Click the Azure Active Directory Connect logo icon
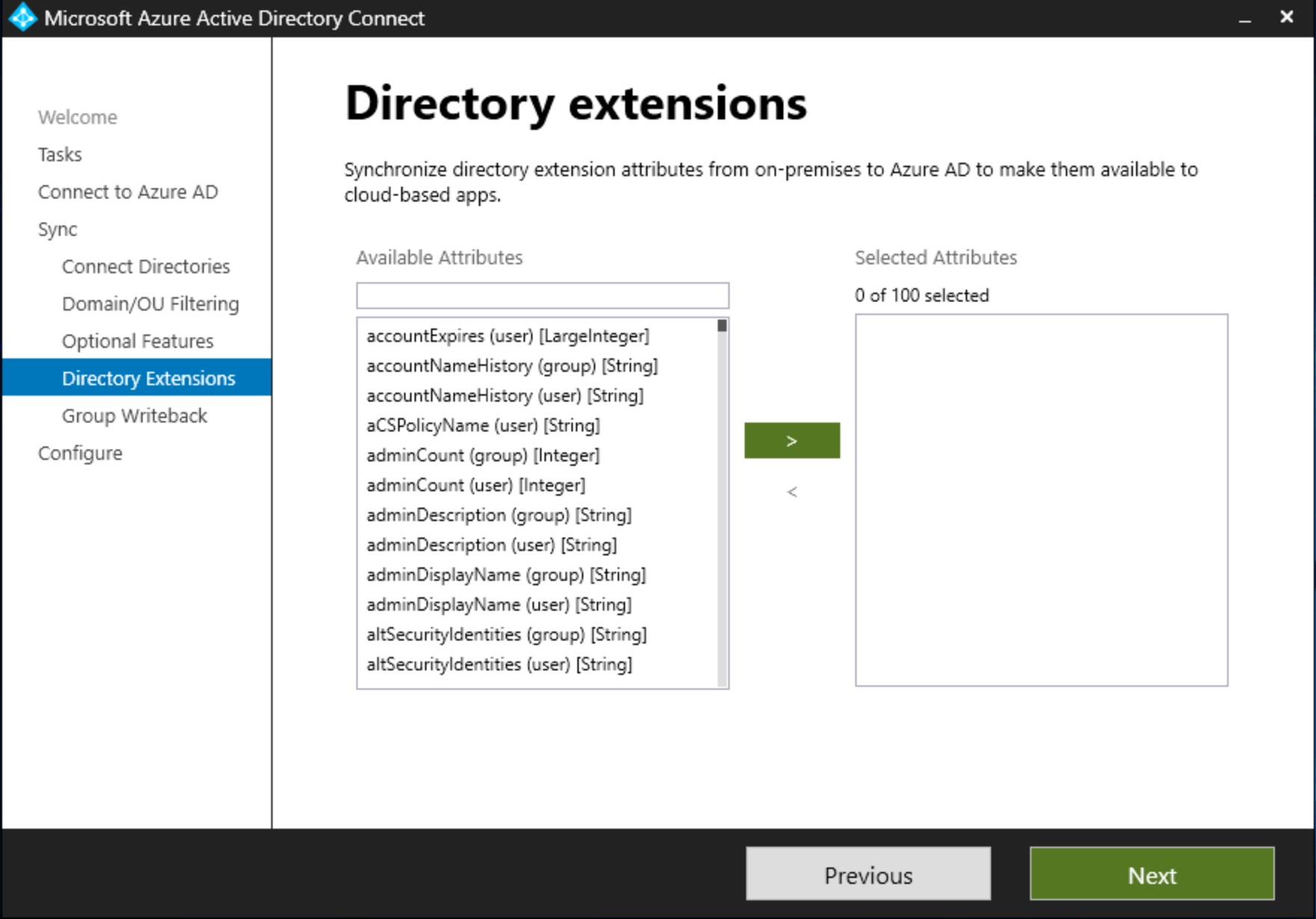 21,17
